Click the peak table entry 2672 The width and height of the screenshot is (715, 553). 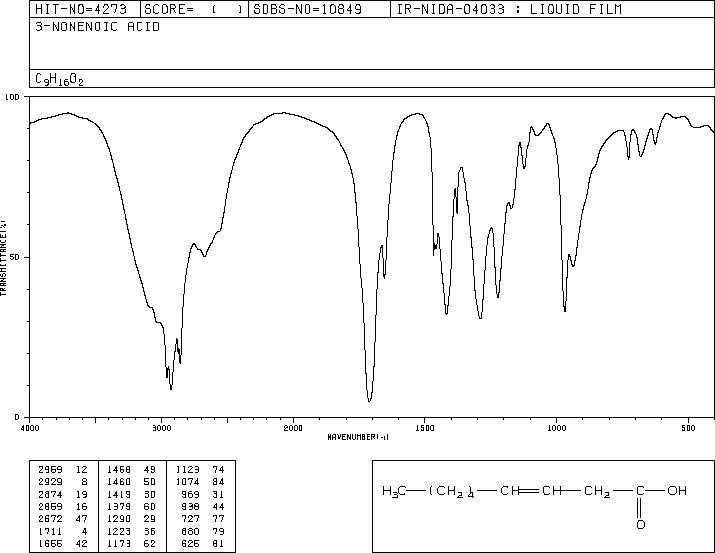[50, 519]
